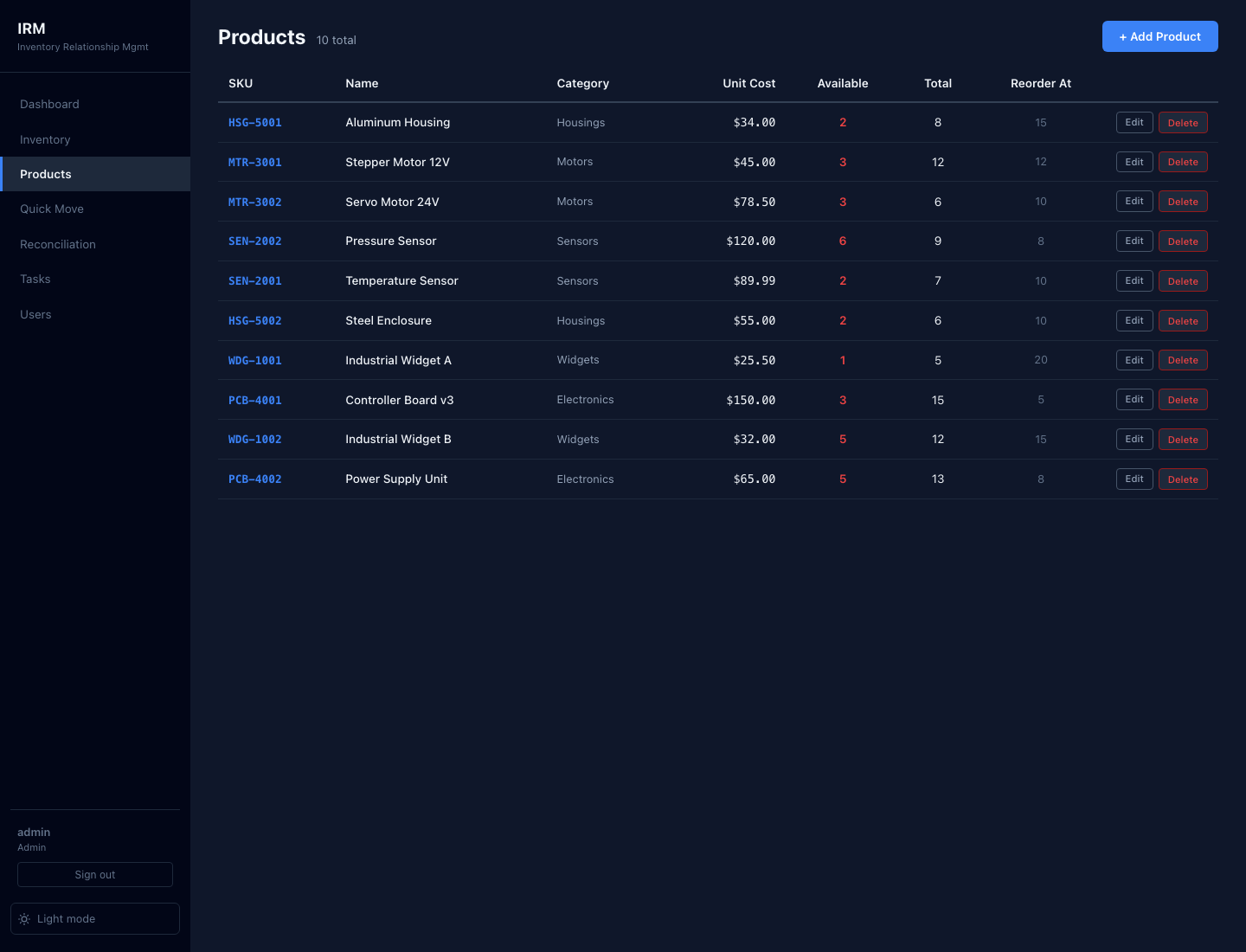Edit Servo Motor 24V product
1246x952 pixels.
click(1134, 202)
